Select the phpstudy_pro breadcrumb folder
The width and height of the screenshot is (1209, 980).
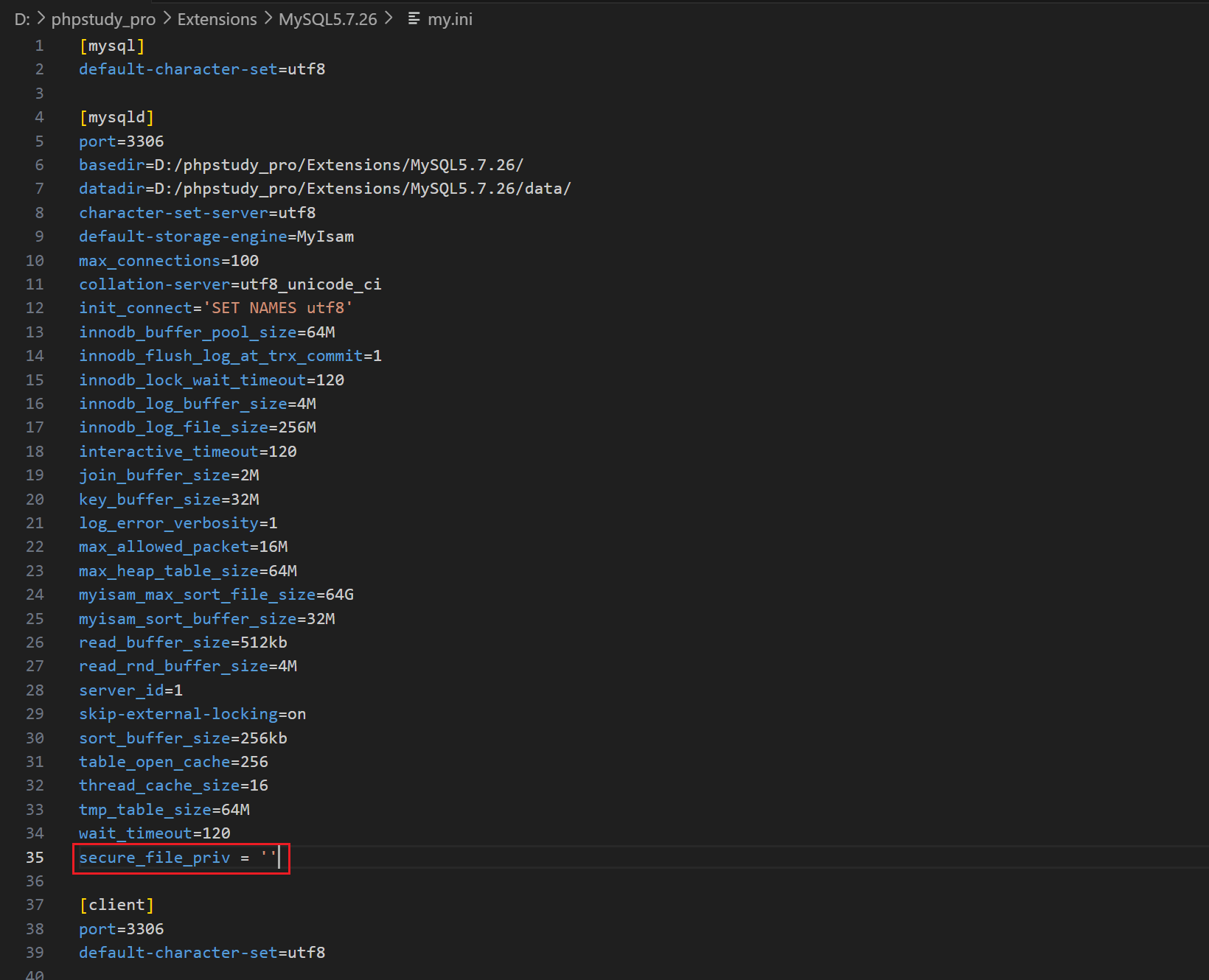103,19
